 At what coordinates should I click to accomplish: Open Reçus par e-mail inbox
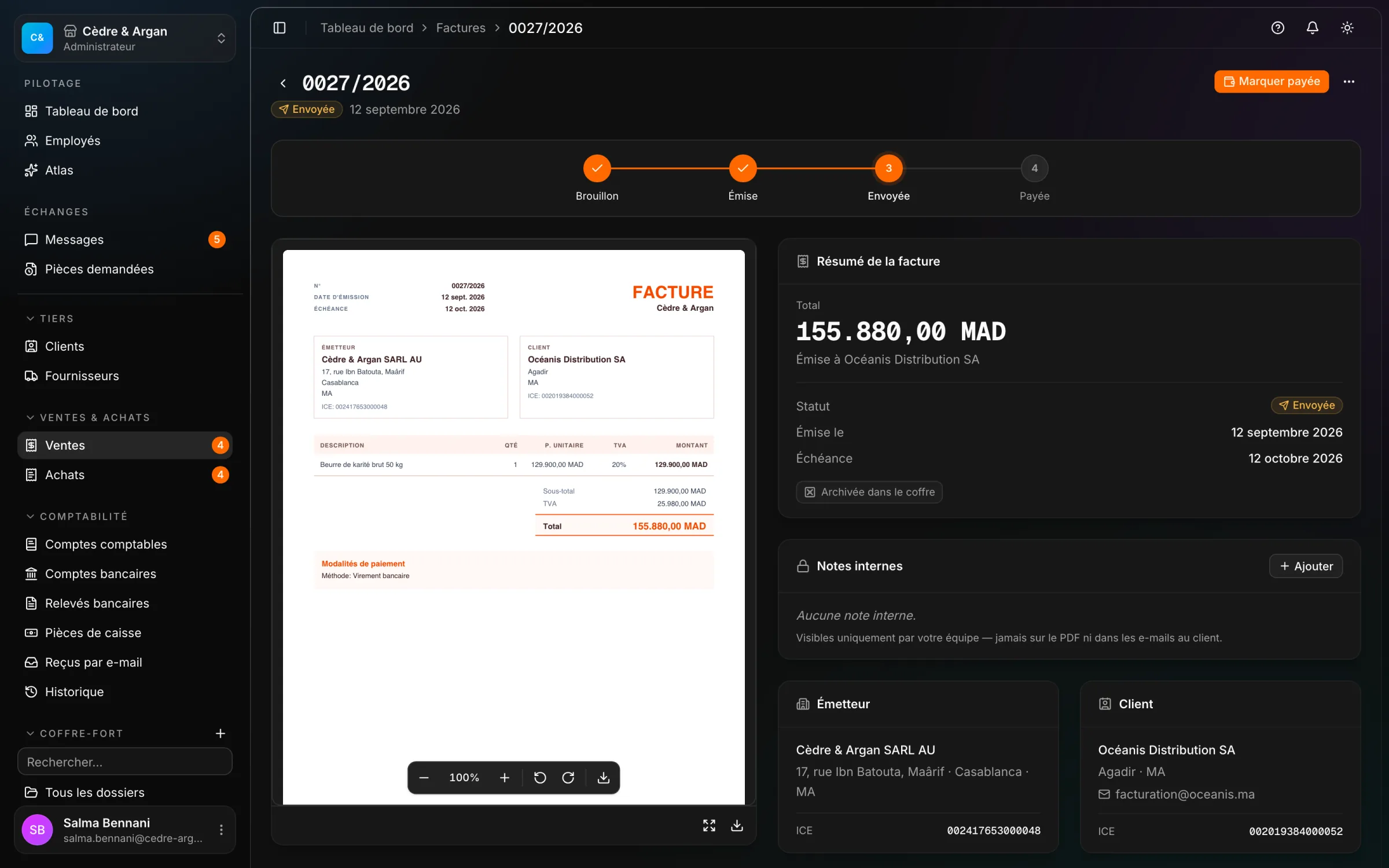(125, 662)
